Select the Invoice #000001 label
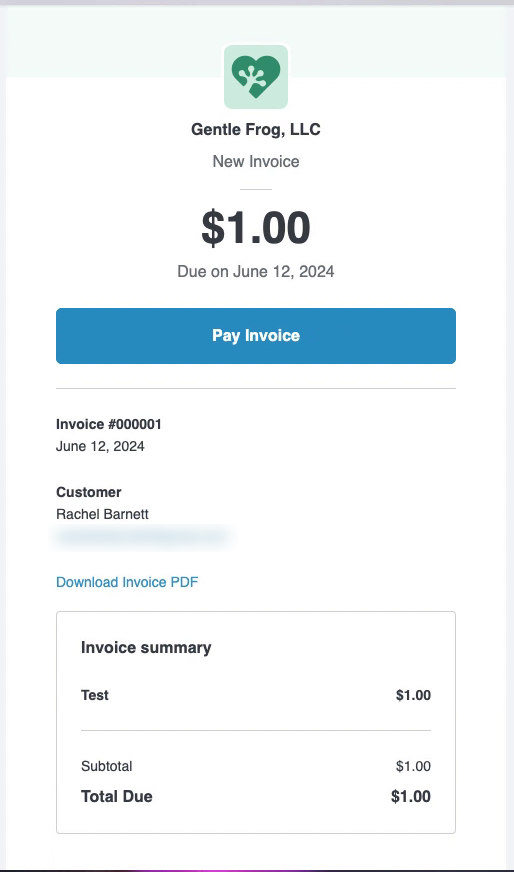 pyautogui.click(x=109, y=424)
